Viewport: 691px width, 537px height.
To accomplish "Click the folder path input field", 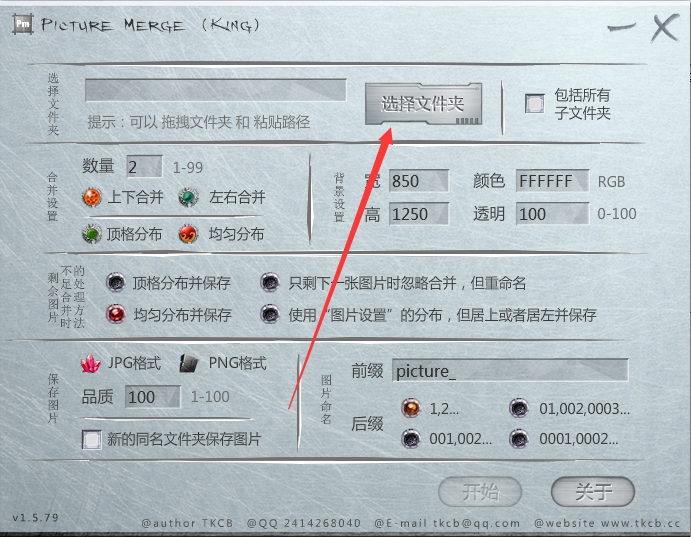I will (215, 90).
